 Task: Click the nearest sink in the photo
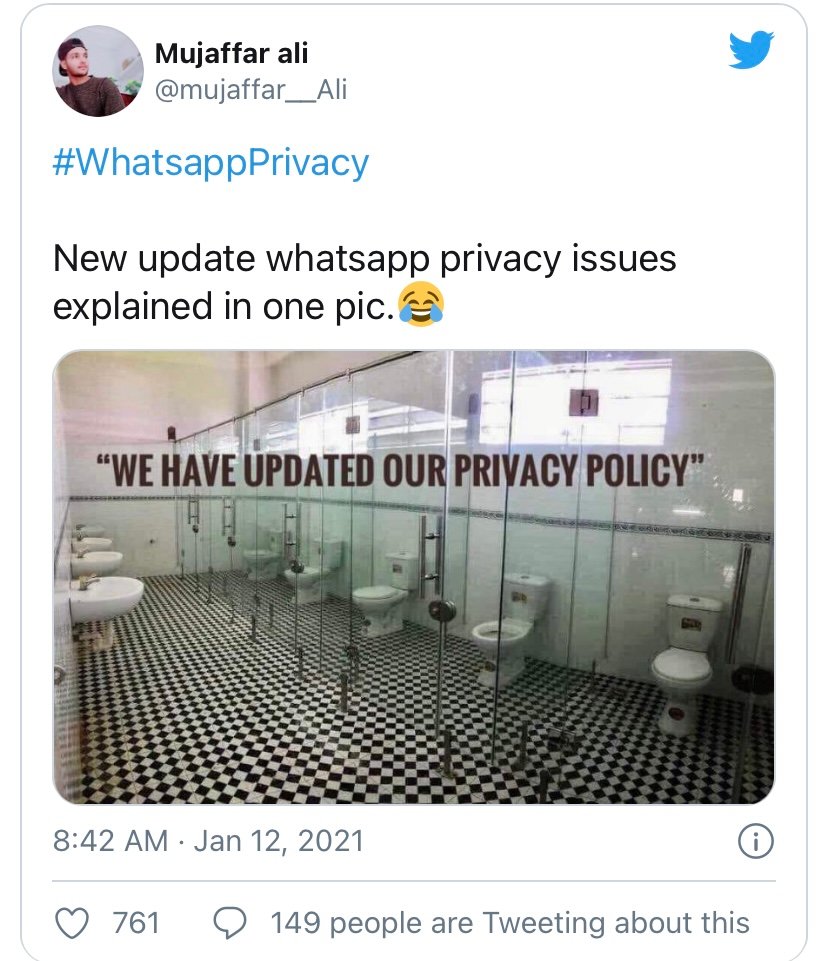pos(106,598)
